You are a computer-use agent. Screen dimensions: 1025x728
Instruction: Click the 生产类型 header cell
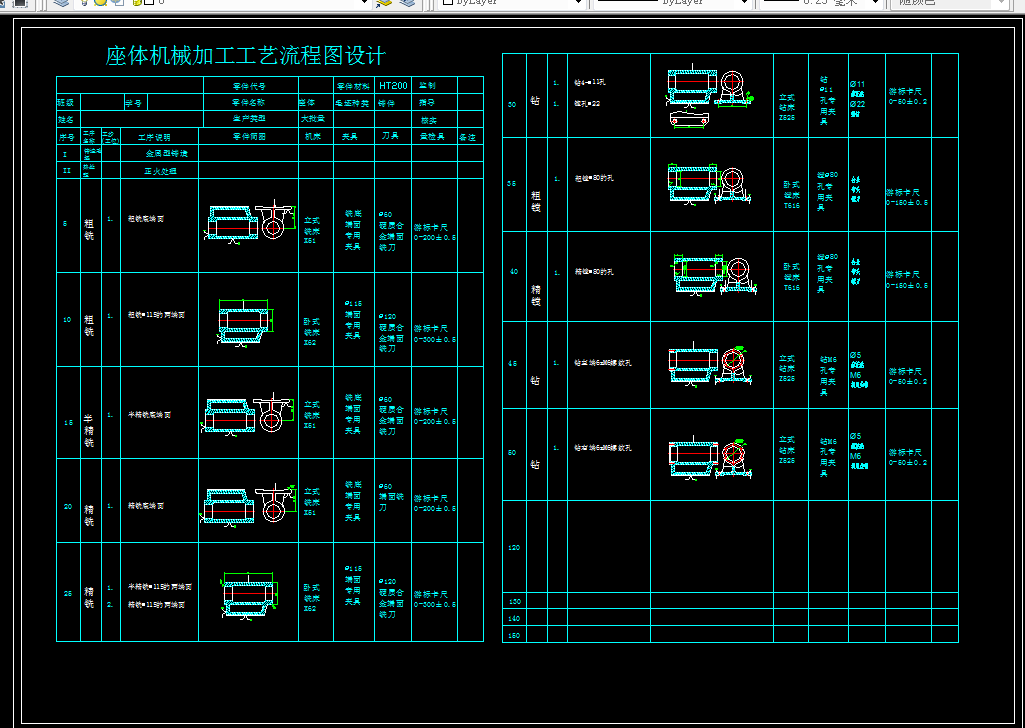(249, 118)
